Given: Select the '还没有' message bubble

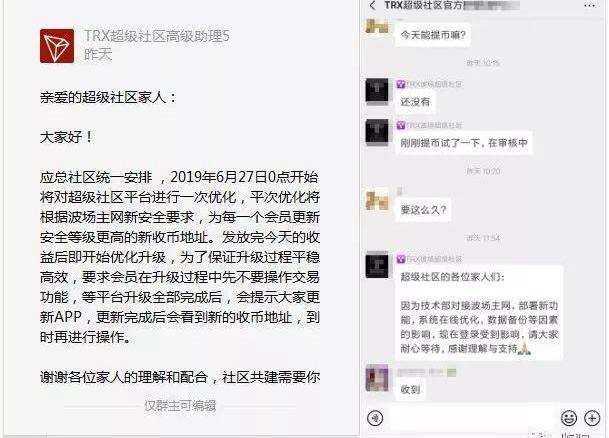Looking at the screenshot, I should (x=415, y=102).
